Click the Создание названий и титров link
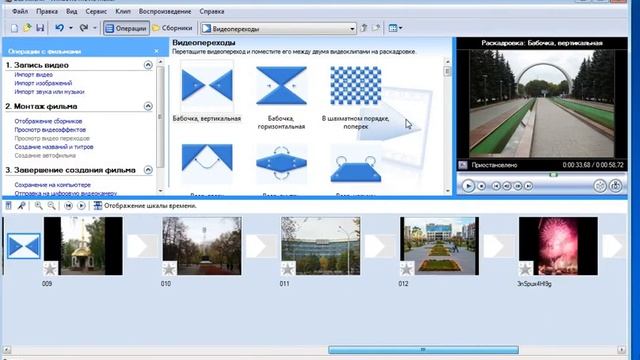 pos(54,147)
